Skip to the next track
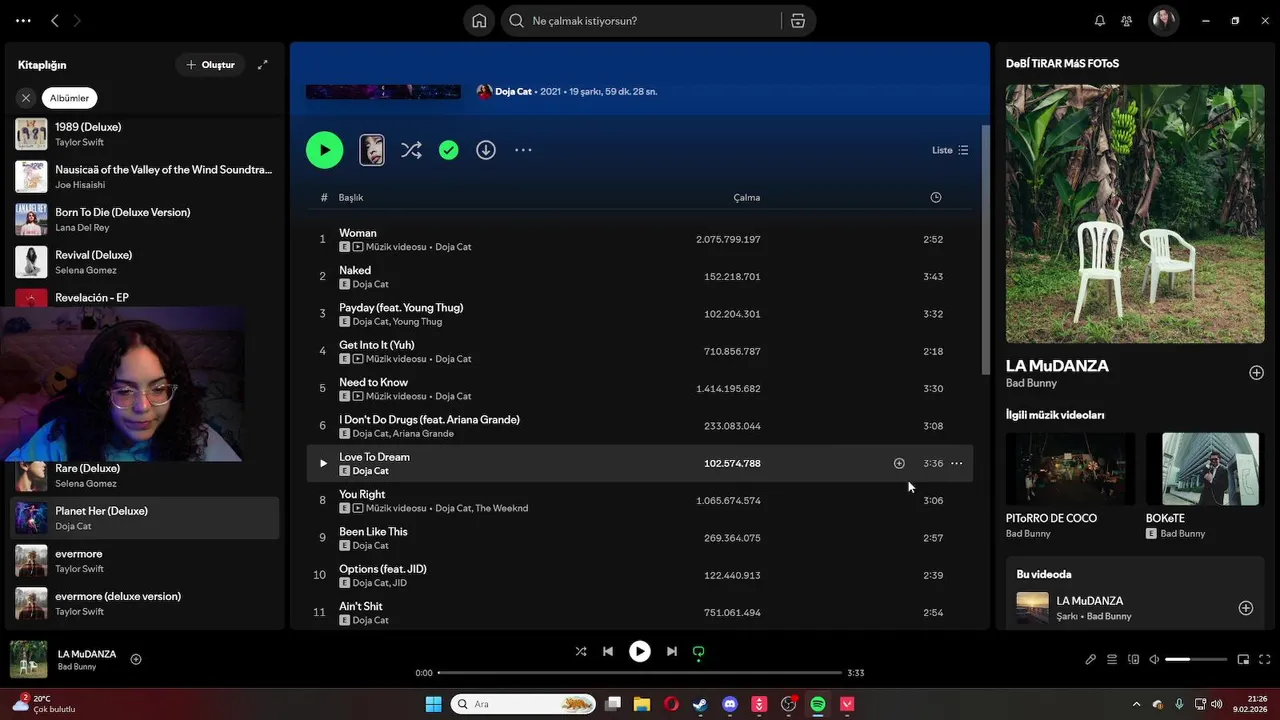Screen dimensions: 1280x720 (672, 651)
